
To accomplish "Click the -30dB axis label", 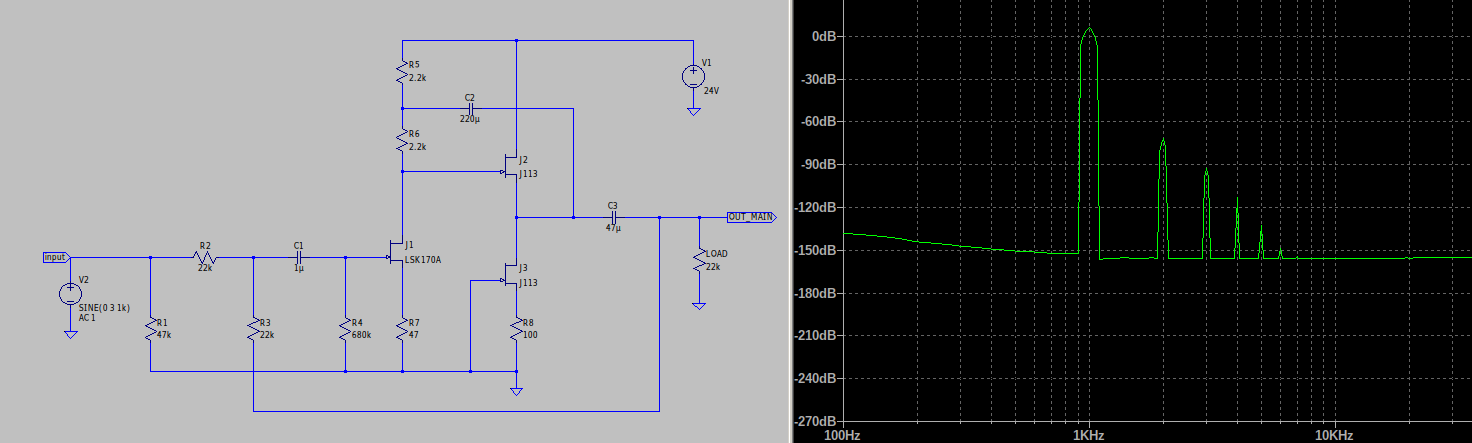I will [818, 79].
